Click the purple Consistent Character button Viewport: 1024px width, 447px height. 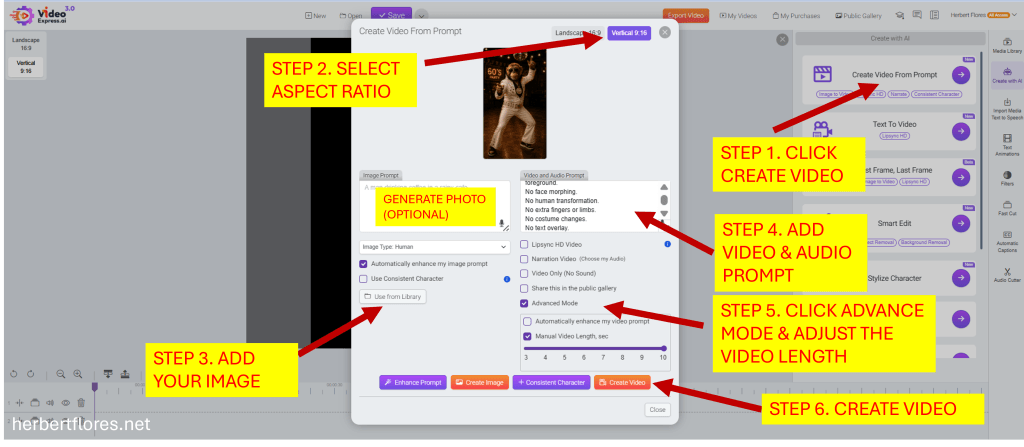point(551,382)
